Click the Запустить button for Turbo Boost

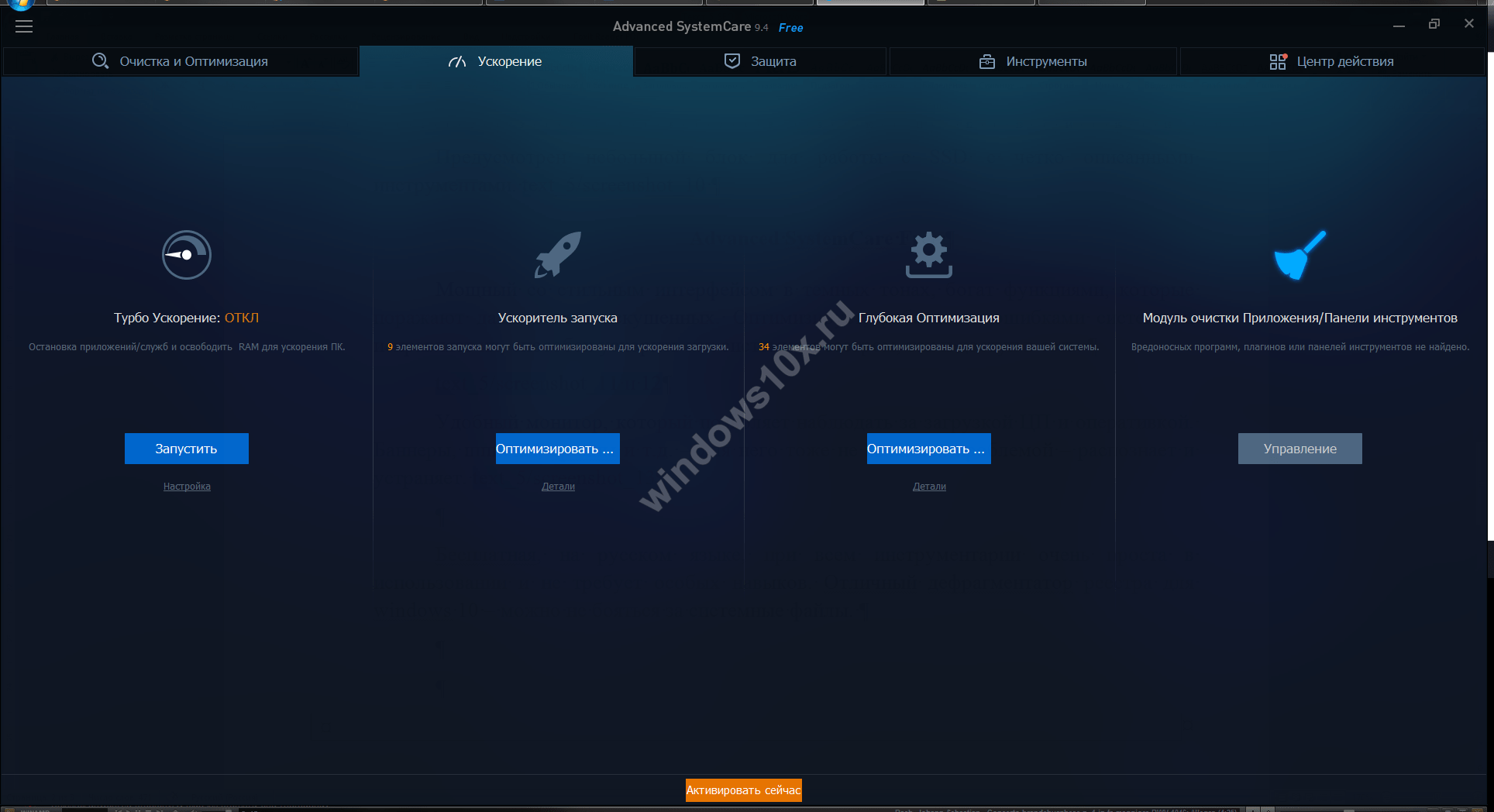click(x=187, y=449)
